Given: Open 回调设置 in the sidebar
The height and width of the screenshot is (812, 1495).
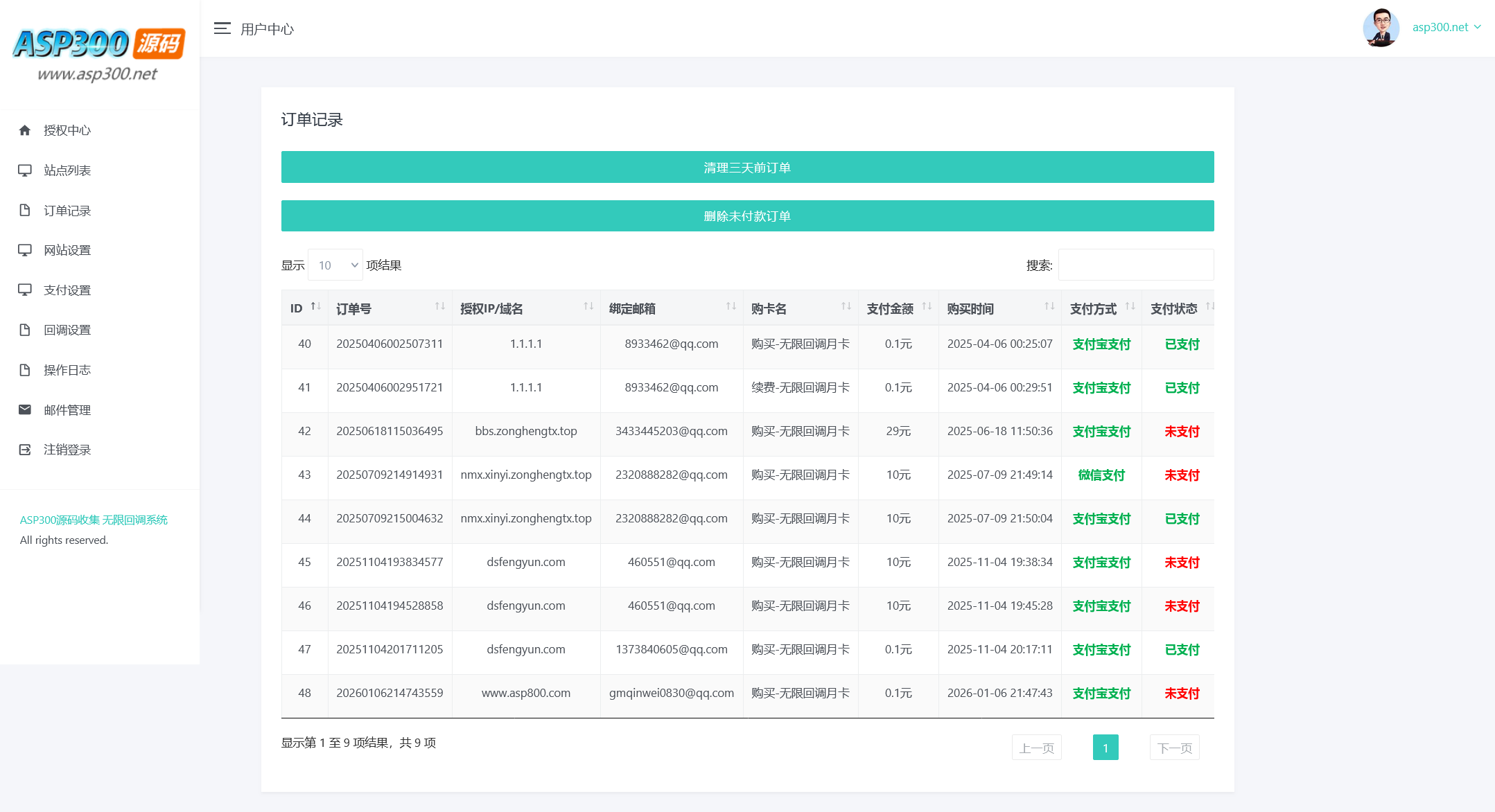Looking at the screenshot, I should [67, 330].
